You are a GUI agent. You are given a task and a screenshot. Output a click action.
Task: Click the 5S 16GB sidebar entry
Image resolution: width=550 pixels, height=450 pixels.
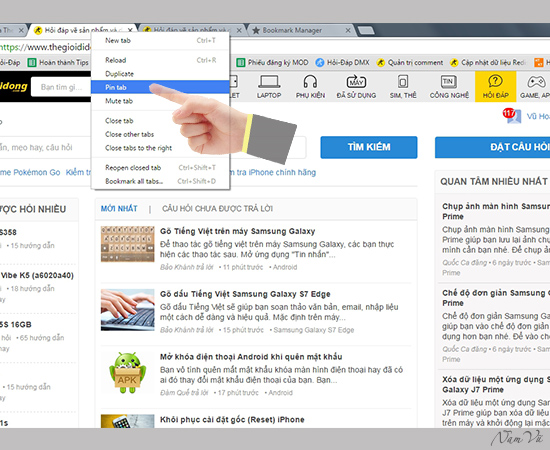click(x=16, y=324)
